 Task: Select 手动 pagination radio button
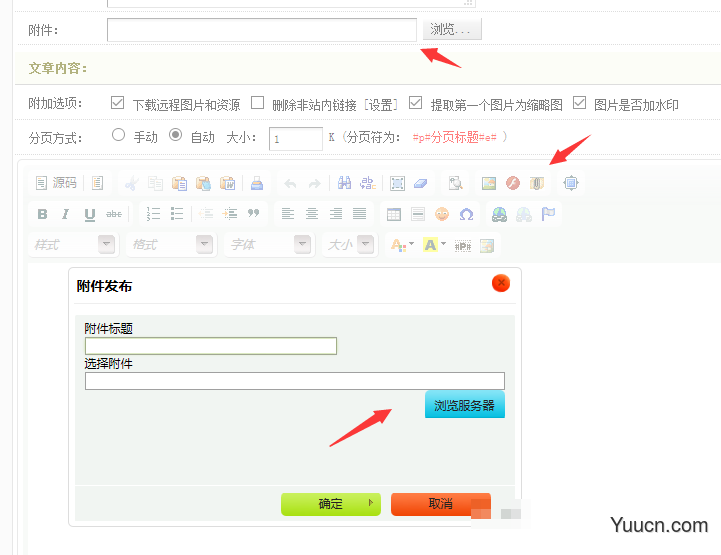tap(119, 135)
